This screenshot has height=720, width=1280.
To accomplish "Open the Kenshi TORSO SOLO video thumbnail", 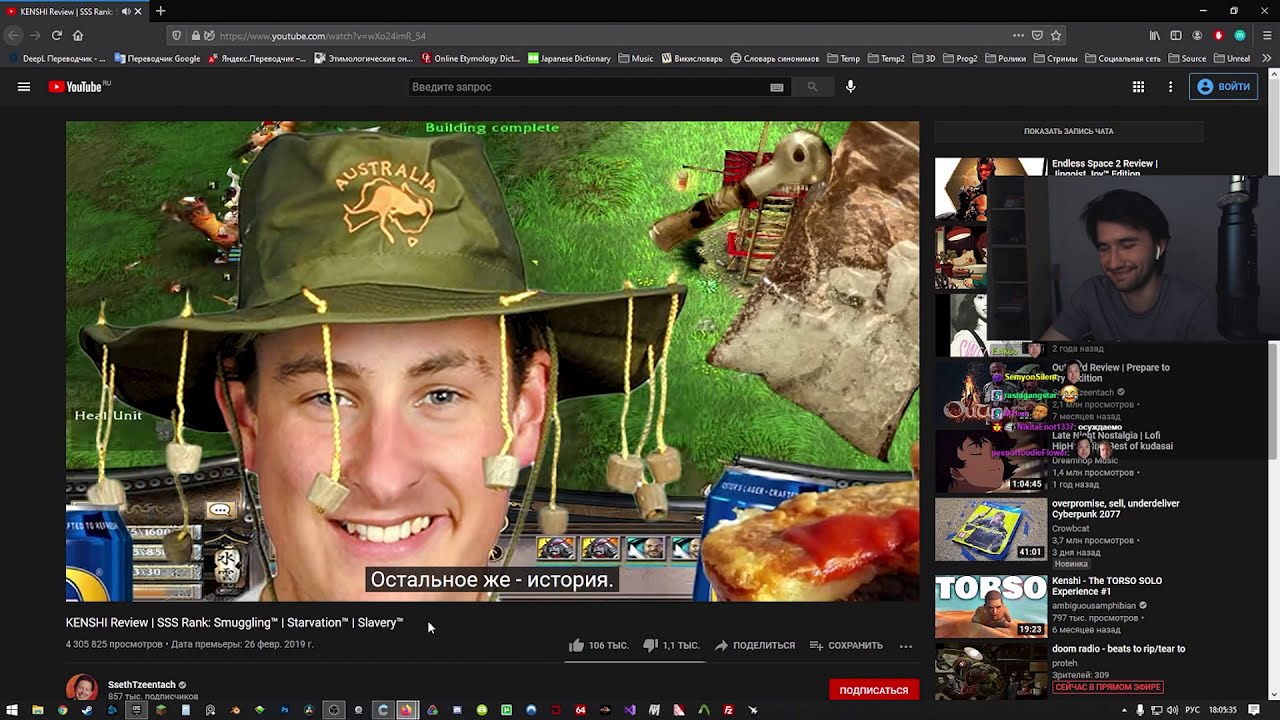I will tap(990, 605).
